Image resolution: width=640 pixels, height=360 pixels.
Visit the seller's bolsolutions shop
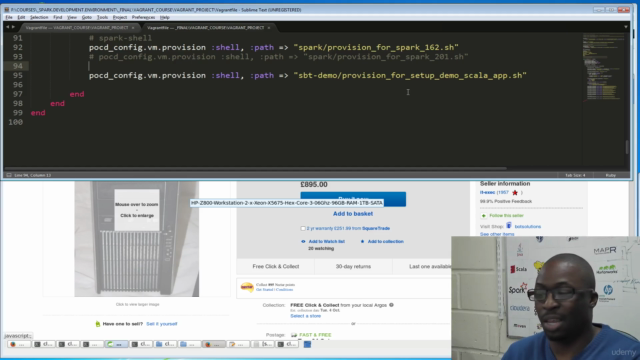pyautogui.click(x=527, y=227)
